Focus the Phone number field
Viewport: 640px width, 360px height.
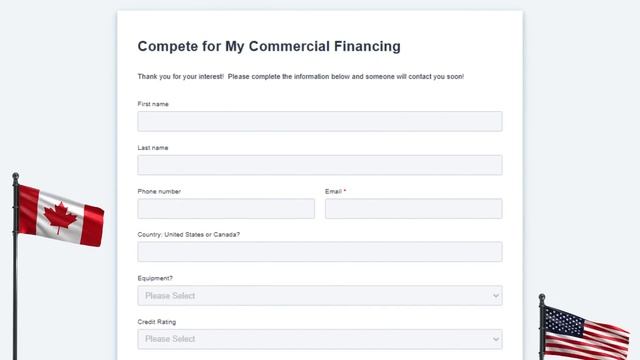tap(226, 209)
